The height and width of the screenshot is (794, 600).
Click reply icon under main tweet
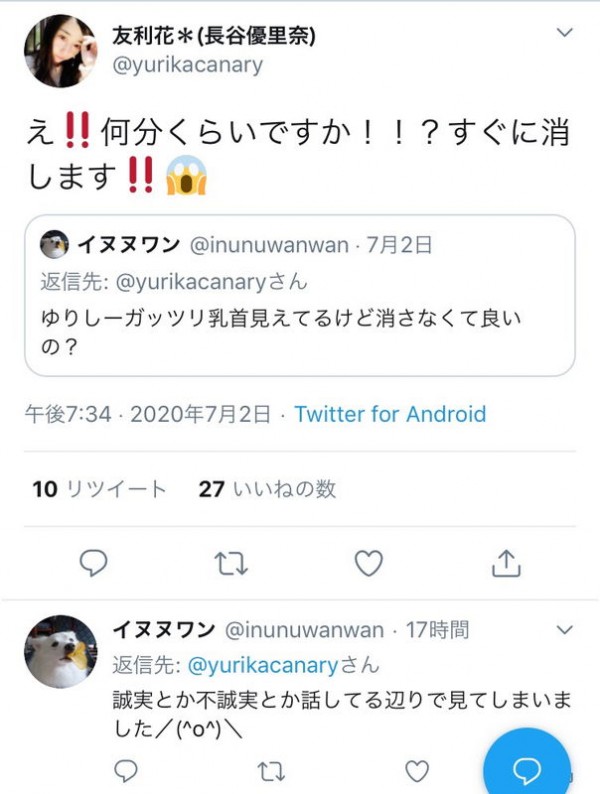[94, 563]
